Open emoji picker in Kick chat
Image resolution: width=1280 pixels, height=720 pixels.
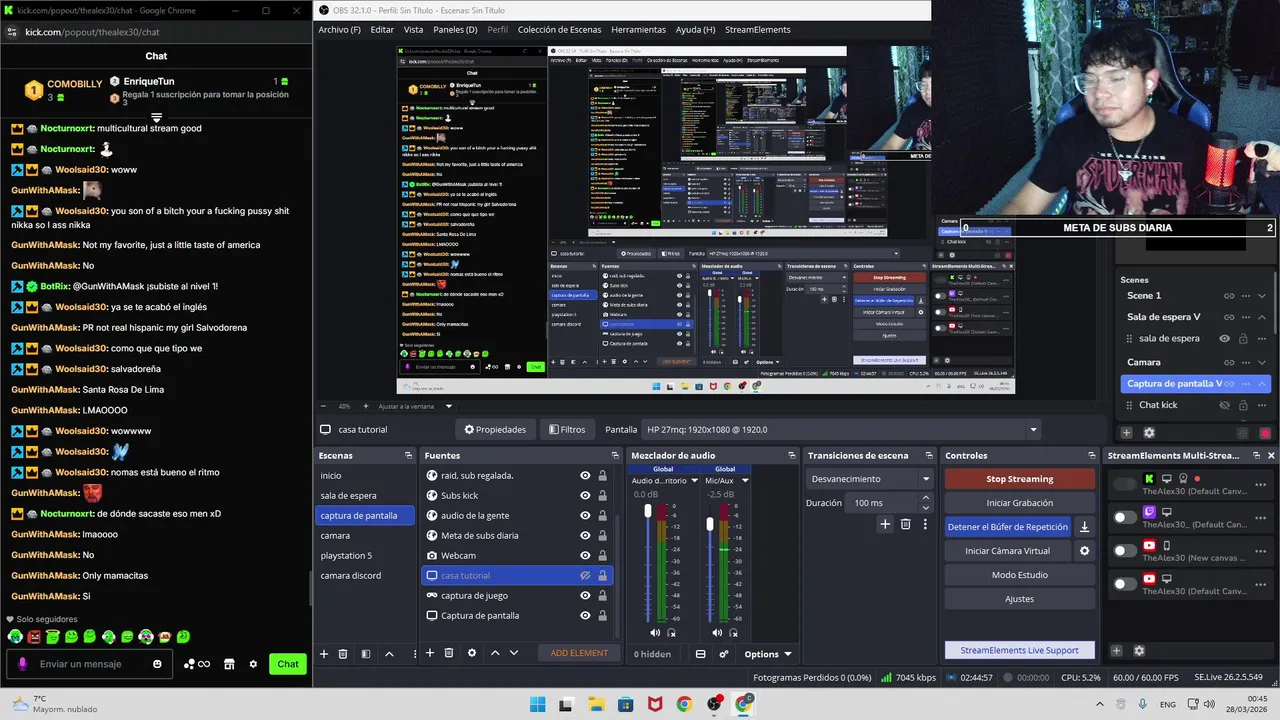pos(157,664)
